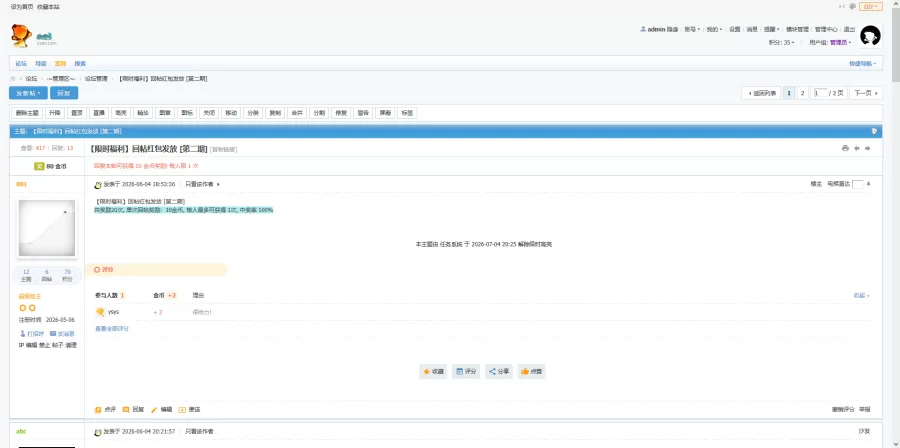Screen dimensions: 900x448
Task: Click the print icon in thread header
Action: tap(845, 148)
